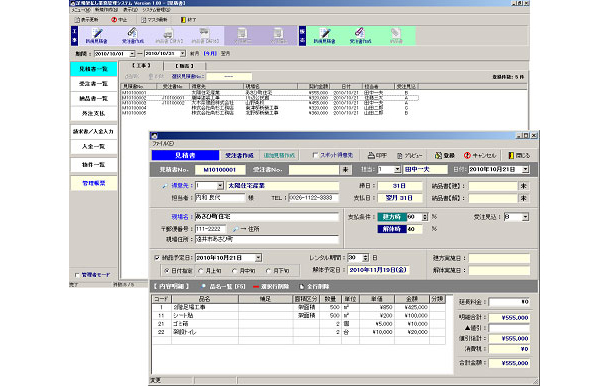Open the ファイル menu in estimate window
The width and height of the screenshot is (610, 386).
163,144
